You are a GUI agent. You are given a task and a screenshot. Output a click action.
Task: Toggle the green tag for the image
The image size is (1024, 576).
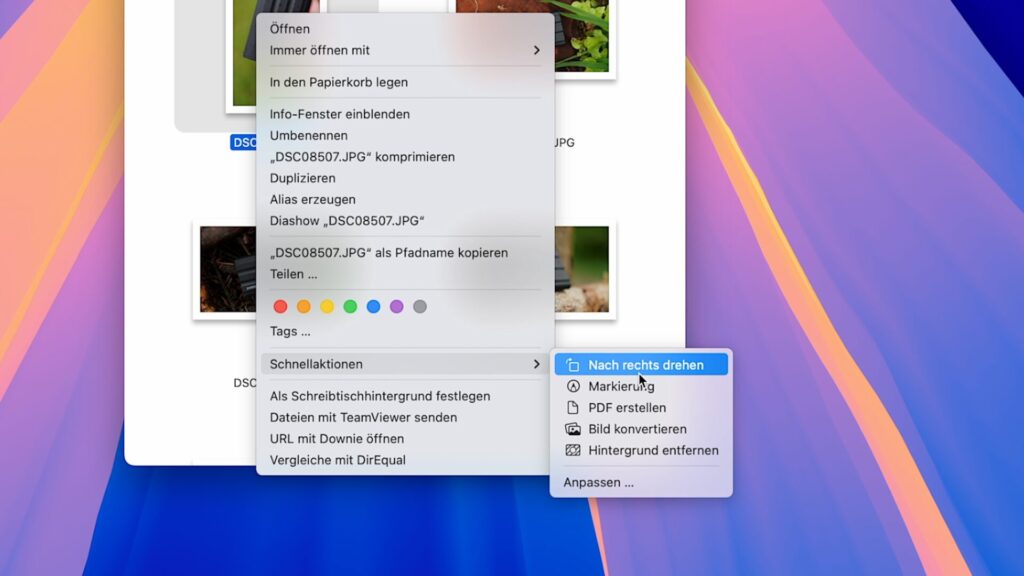[x=350, y=306]
